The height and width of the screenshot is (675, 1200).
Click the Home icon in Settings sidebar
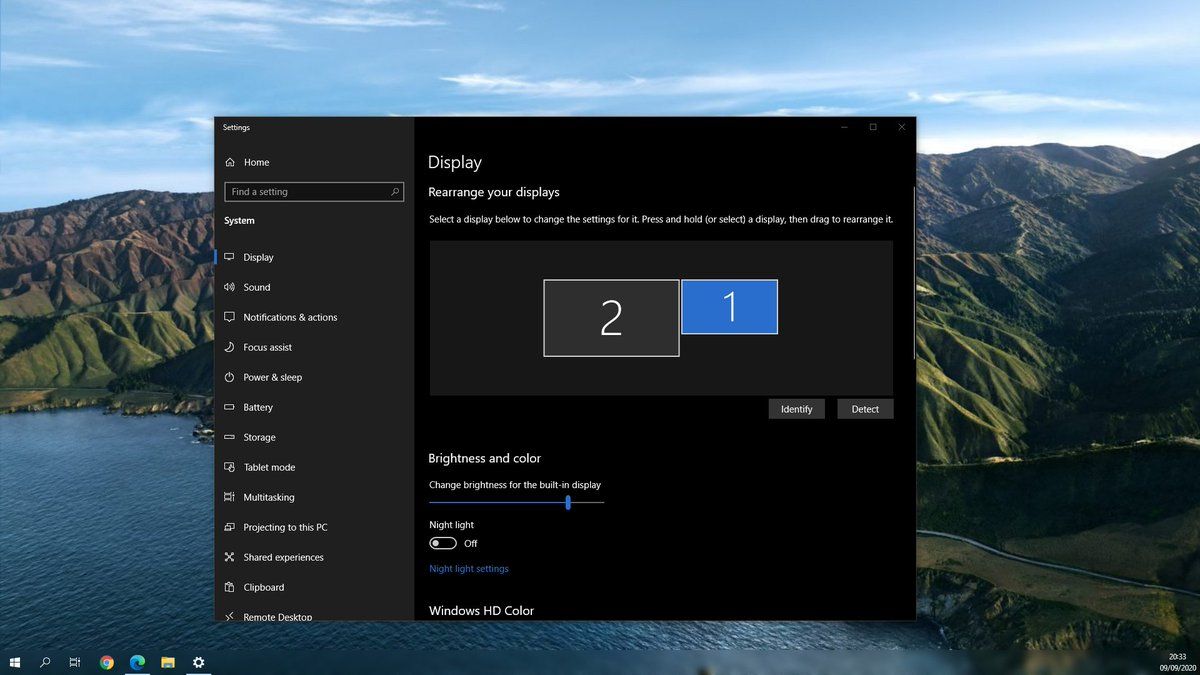tap(230, 162)
